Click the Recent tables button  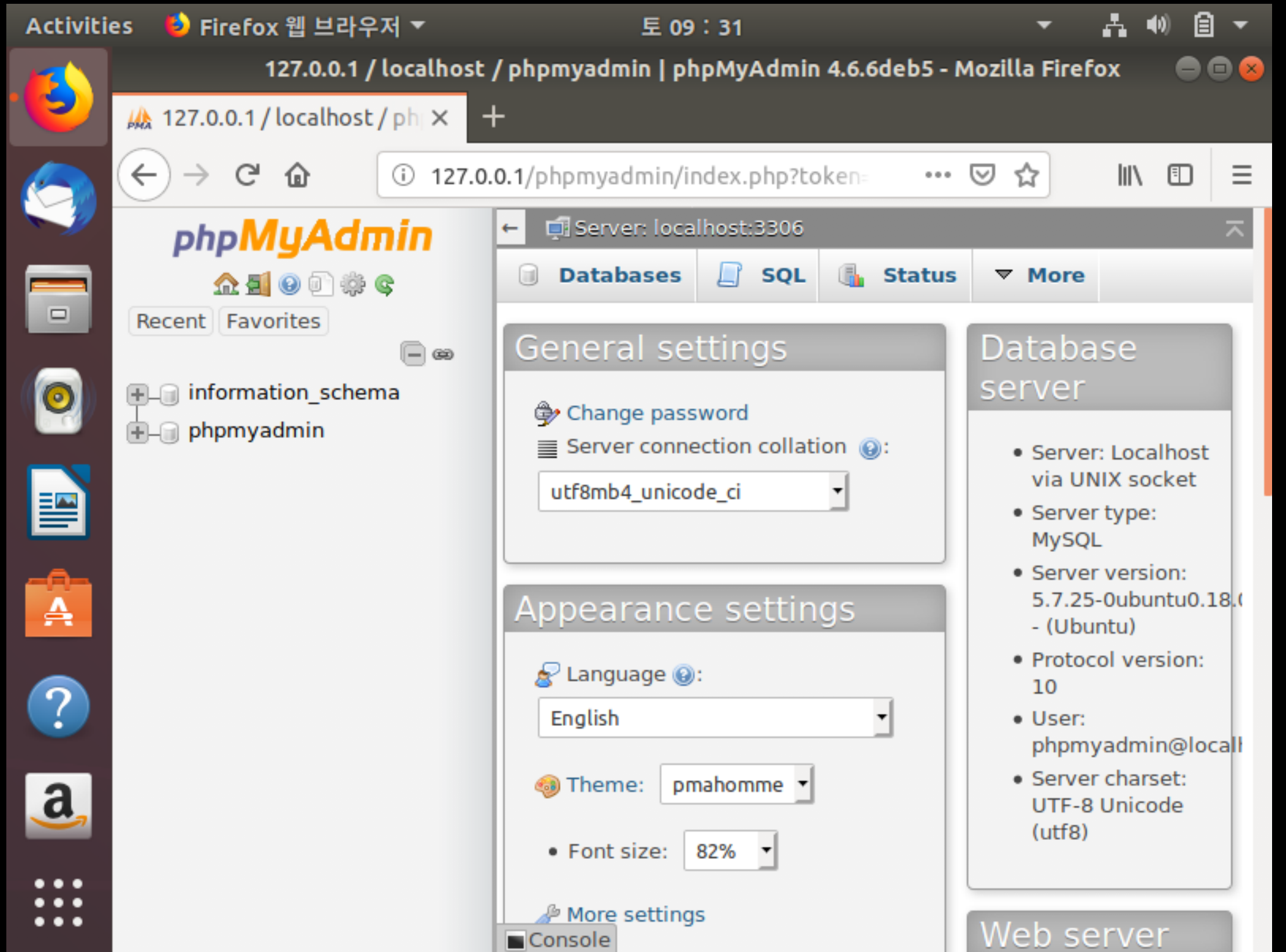click(x=171, y=321)
